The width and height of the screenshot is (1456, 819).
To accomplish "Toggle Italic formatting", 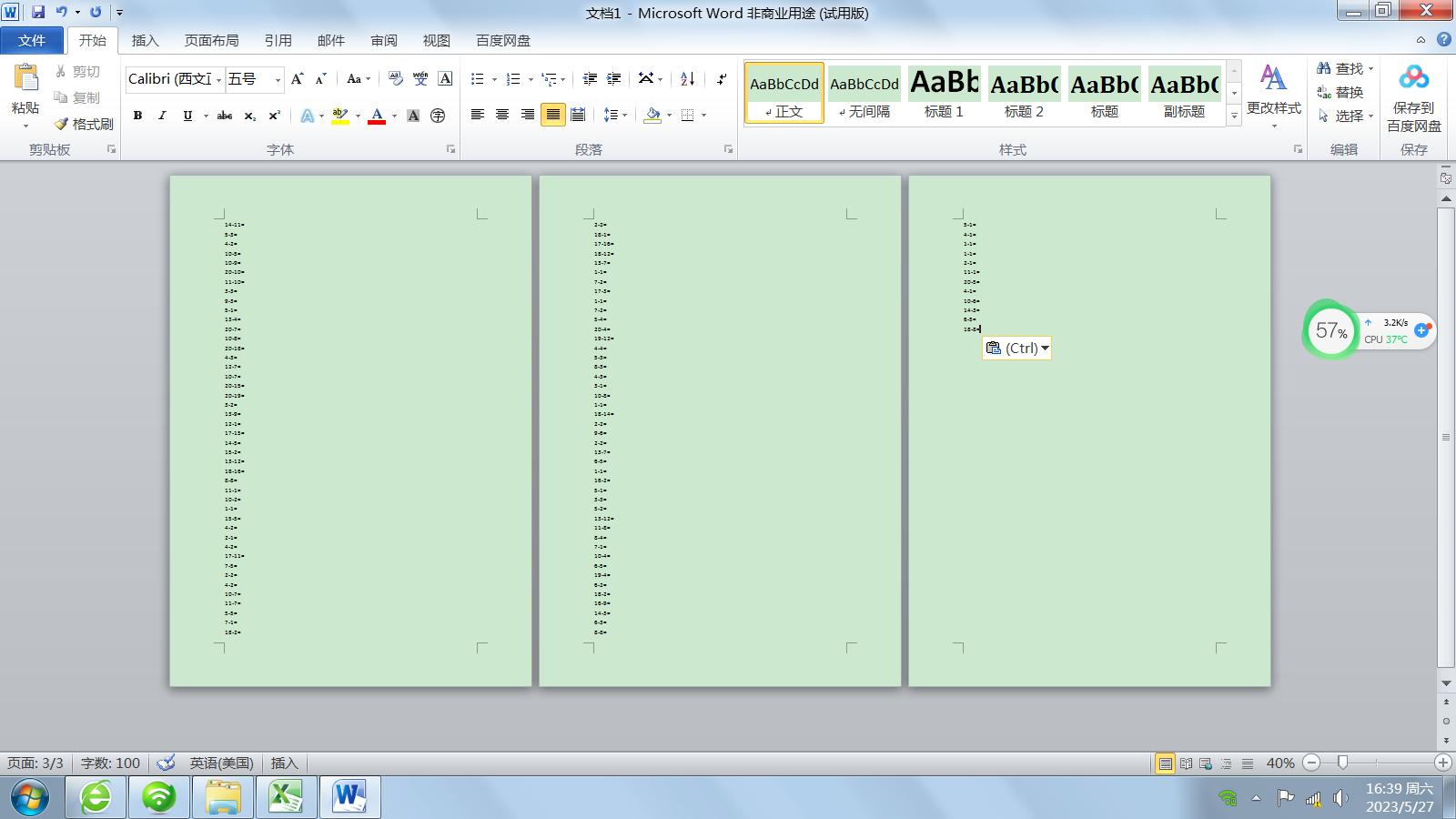I will pos(162,116).
